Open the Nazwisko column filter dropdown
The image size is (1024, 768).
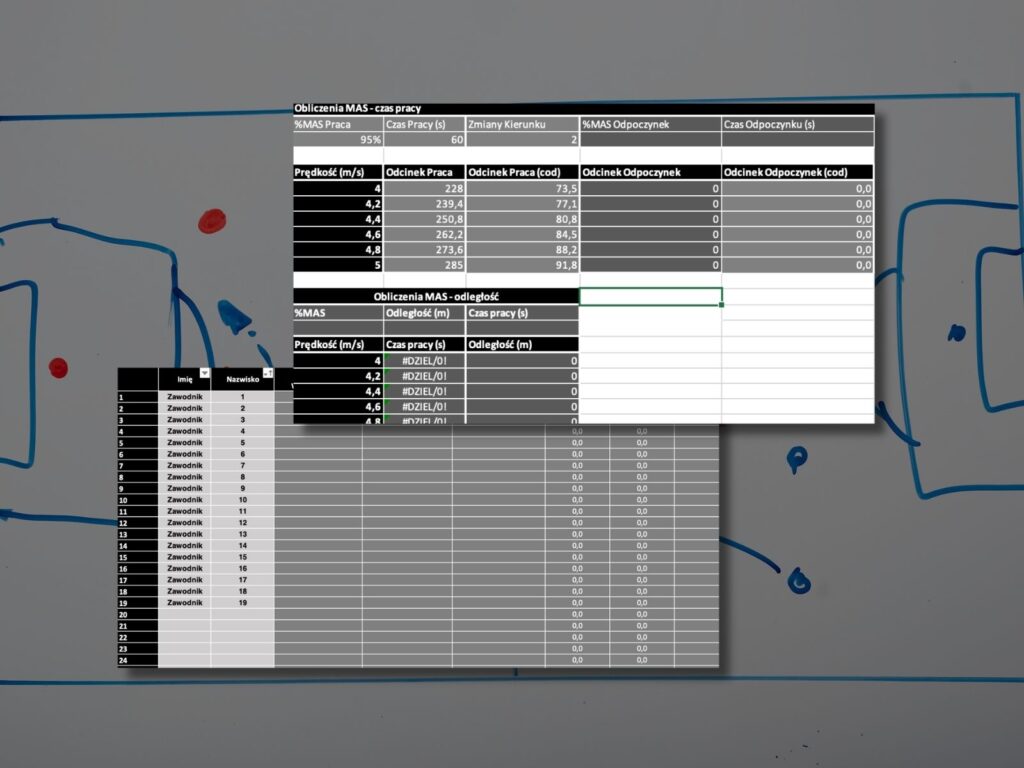267,373
